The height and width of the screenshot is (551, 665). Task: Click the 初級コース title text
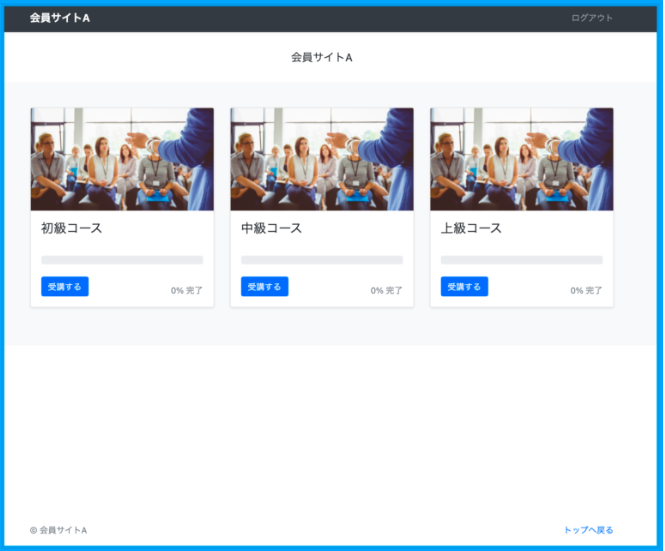tap(72, 228)
